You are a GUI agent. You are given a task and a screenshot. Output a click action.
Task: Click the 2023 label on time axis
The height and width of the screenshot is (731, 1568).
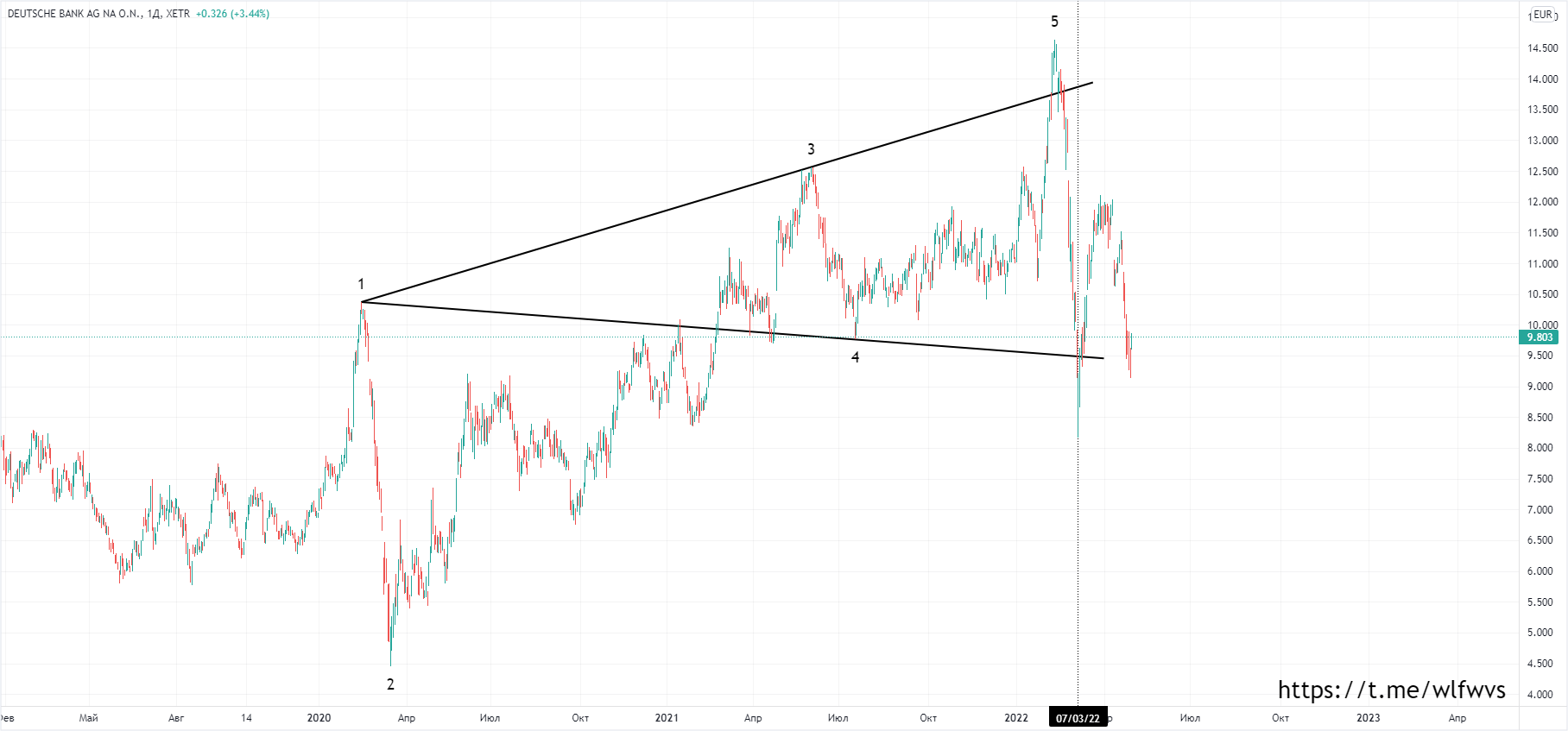pos(1368,718)
